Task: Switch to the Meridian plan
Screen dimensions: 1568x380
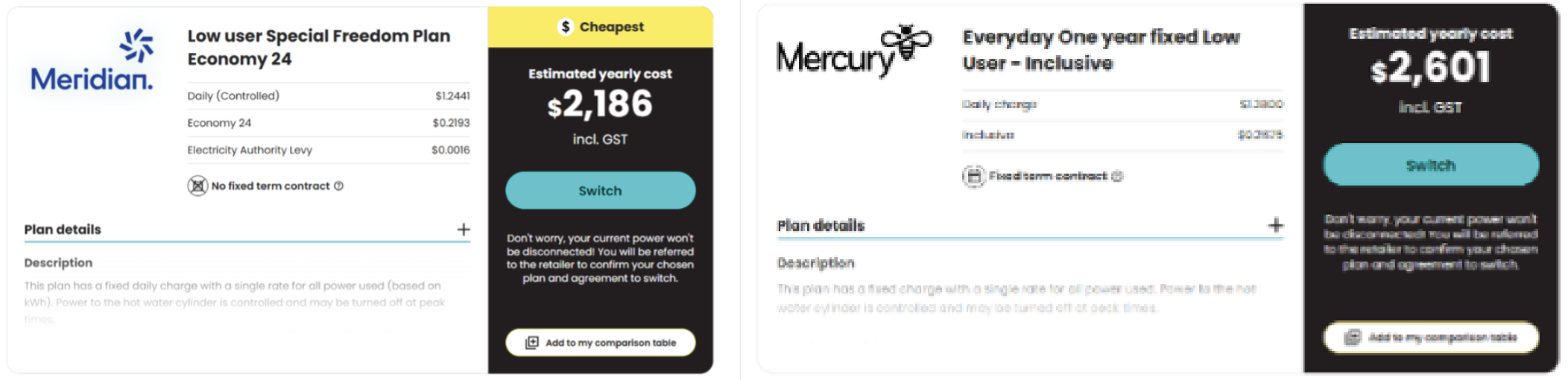Action: pos(600,191)
